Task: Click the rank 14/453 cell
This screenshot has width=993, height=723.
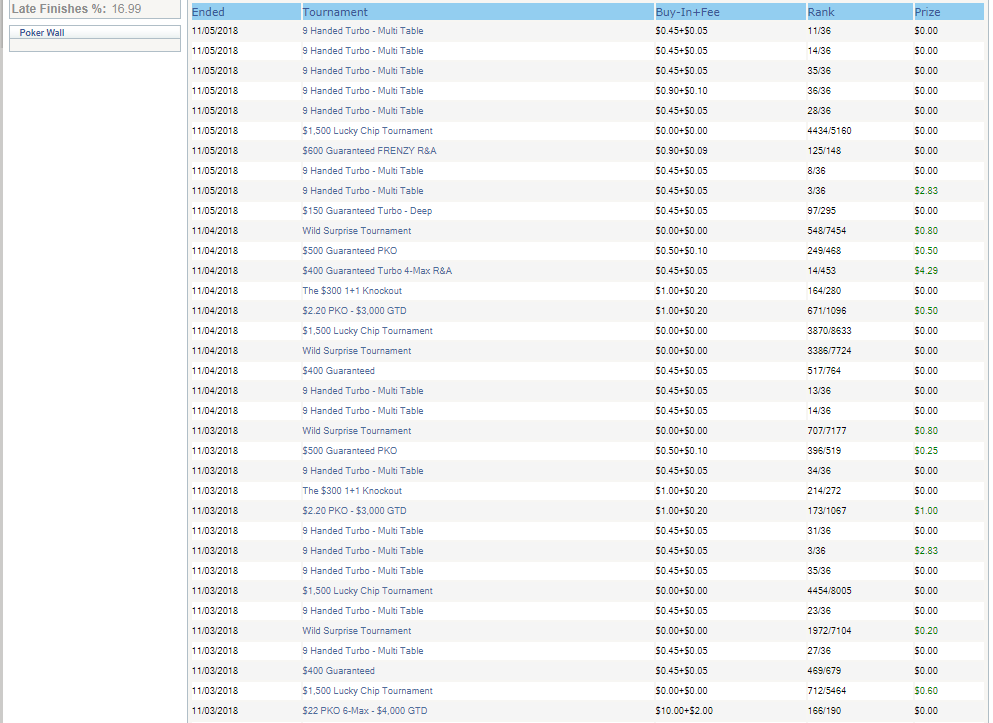Action: [821, 271]
